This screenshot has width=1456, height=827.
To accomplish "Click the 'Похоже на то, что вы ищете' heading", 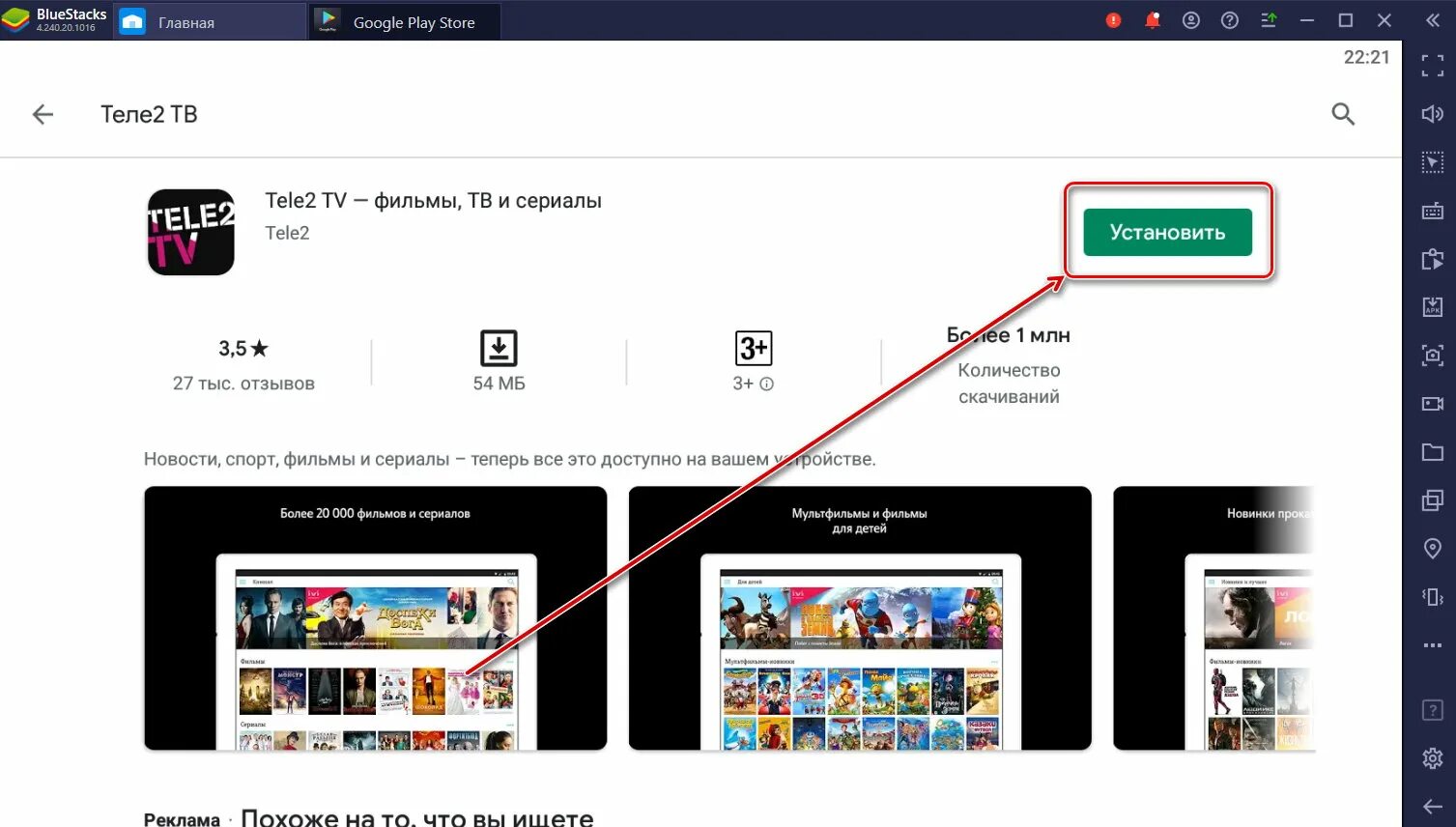I will point(417,817).
